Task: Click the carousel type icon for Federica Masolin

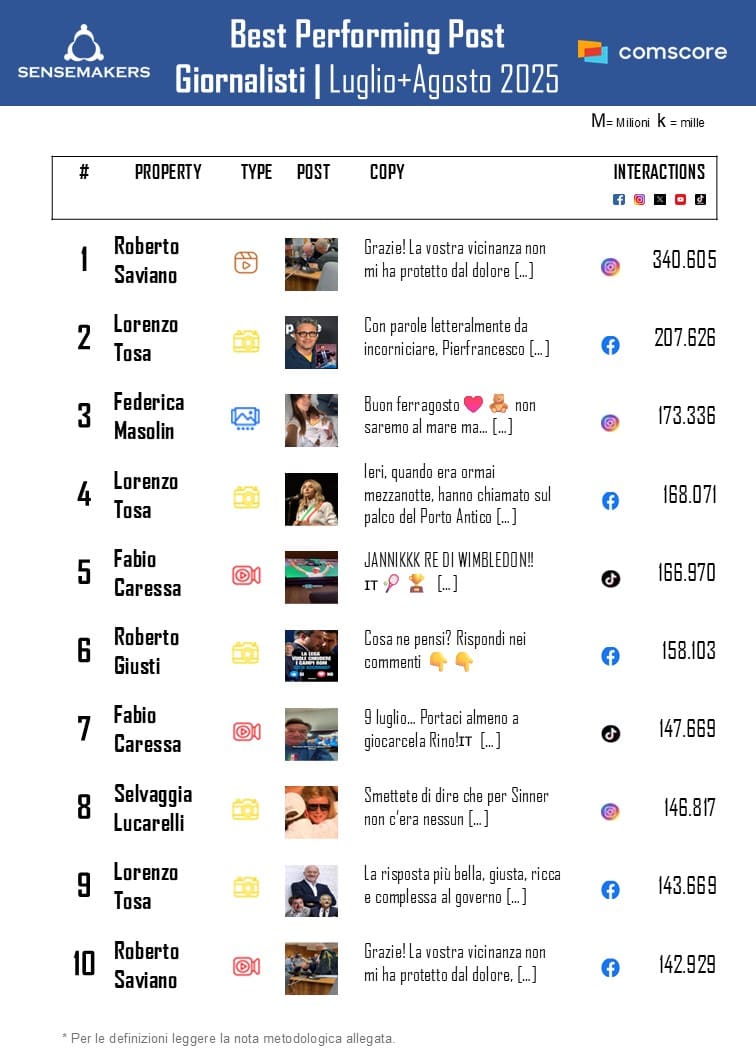Action: 246,418
